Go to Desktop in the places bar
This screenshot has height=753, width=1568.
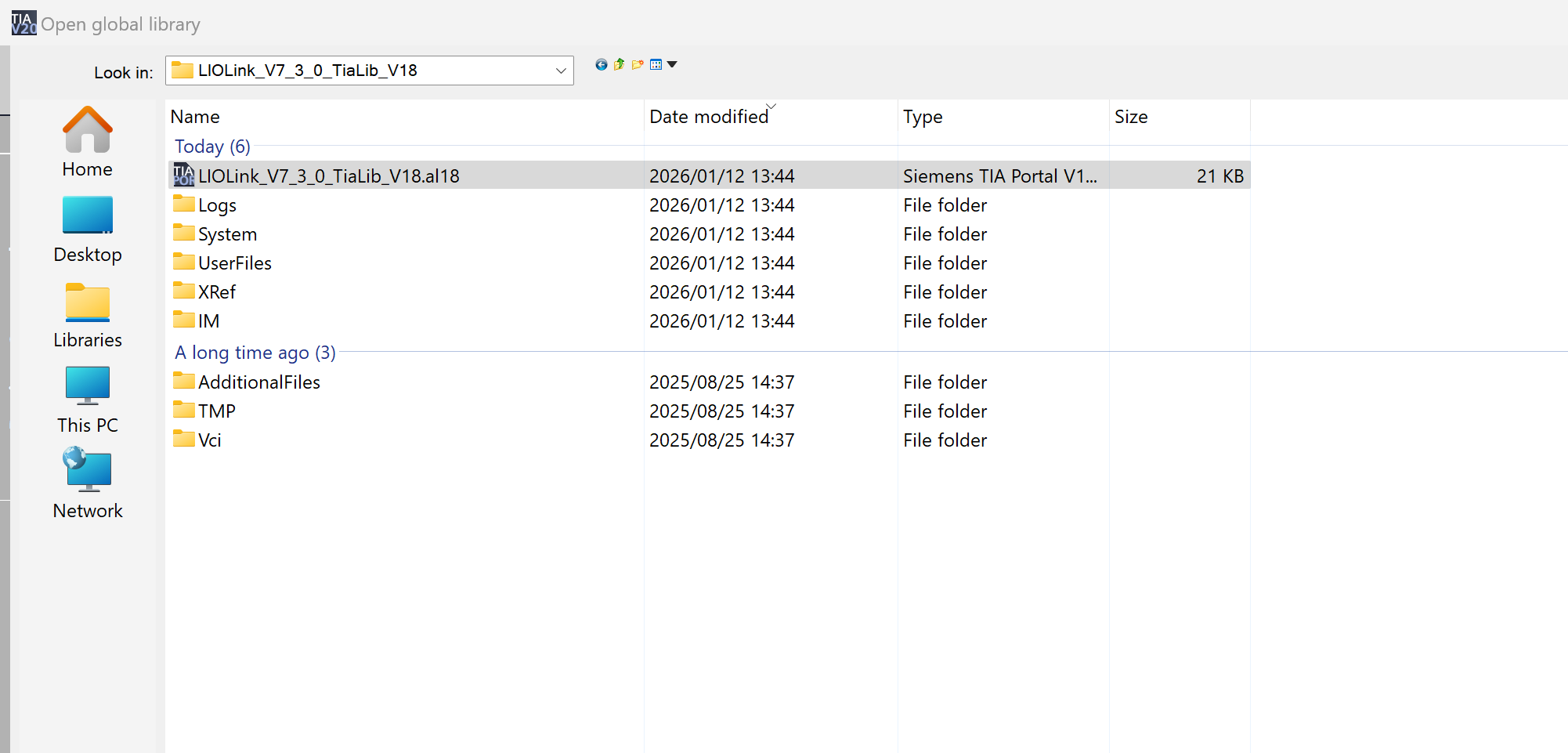88,229
